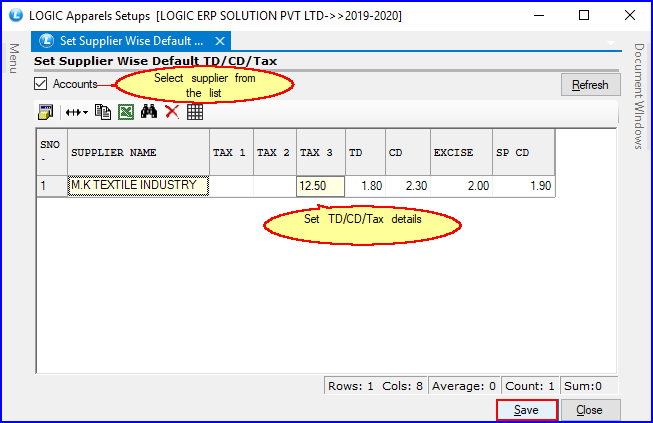Click the TAX 1 column header
This screenshot has width=653, height=423.
click(x=231, y=152)
